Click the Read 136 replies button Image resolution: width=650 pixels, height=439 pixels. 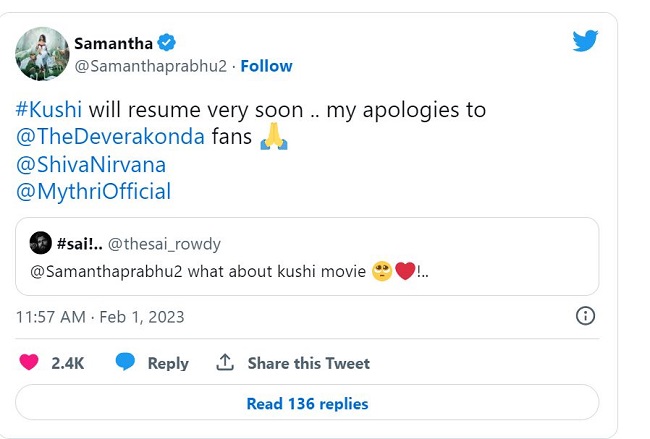pos(307,404)
